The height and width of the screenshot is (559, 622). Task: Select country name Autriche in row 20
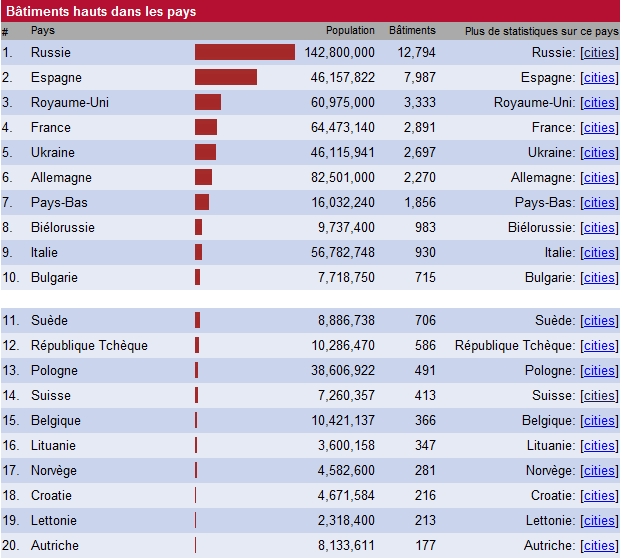coord(55,545)
